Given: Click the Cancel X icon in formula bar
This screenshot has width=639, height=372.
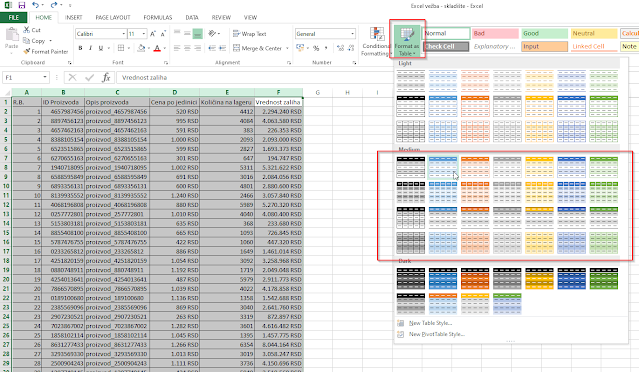Looking at the screenshot, I should point(73,77).
